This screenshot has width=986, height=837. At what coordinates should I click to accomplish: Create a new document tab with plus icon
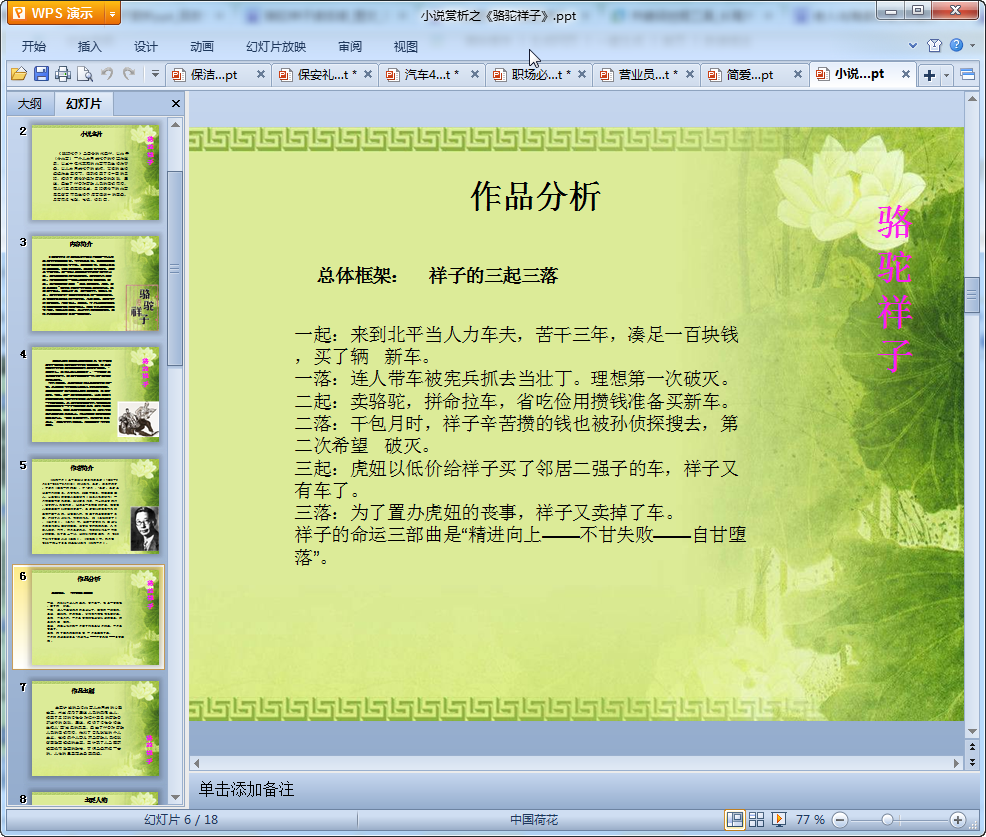(929, 75)
